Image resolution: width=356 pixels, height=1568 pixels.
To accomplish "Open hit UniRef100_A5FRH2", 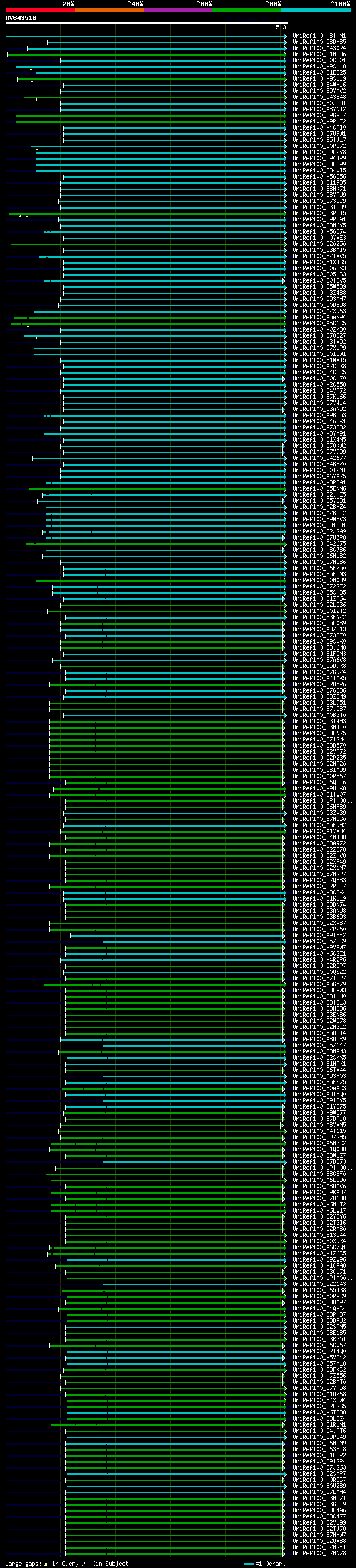I will click(319, 825).
